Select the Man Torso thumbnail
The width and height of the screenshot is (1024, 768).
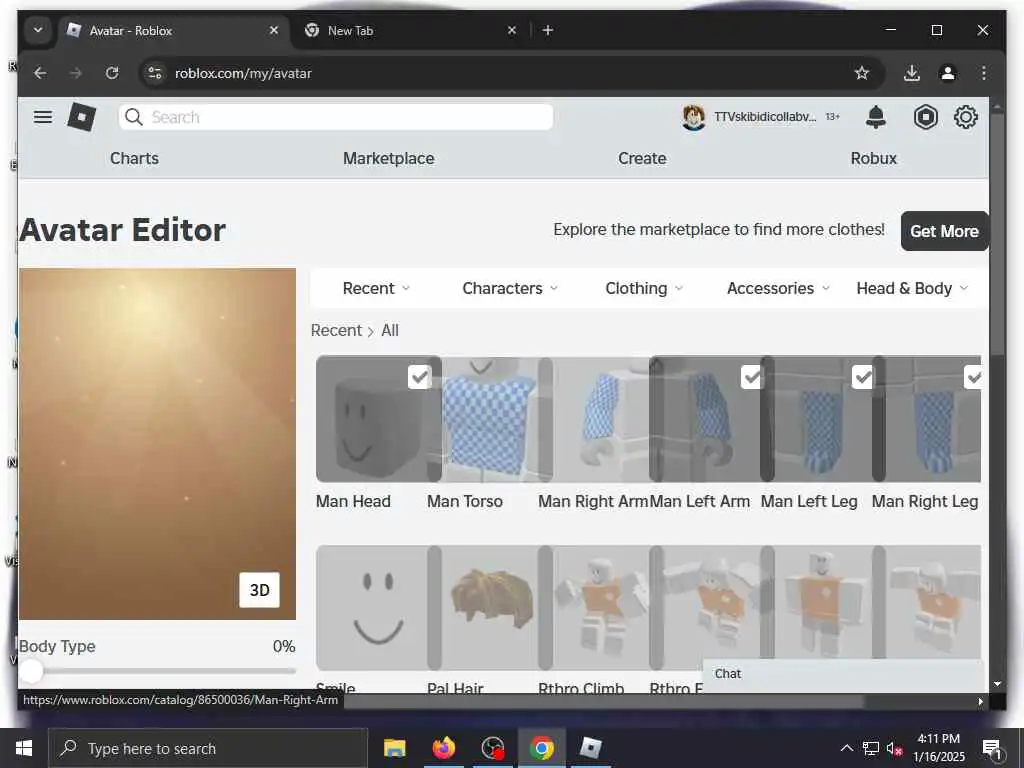pos(490,419)
